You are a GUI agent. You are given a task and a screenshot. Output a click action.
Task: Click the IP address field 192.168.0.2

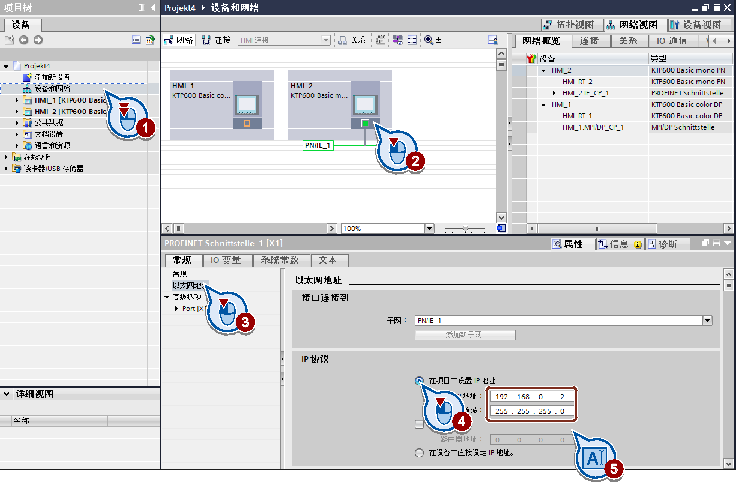click(531, 397)
